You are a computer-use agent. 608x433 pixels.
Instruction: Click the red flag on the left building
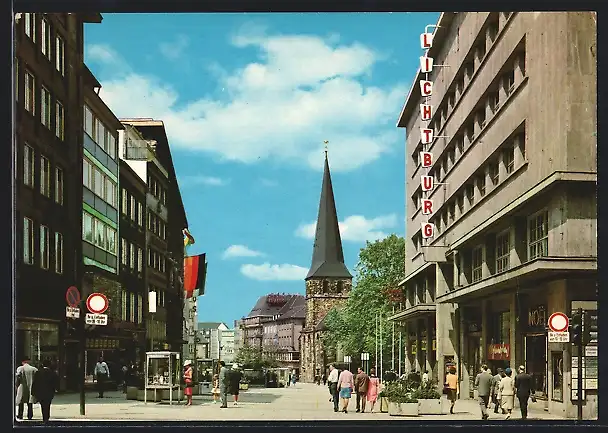click(194, 273)
